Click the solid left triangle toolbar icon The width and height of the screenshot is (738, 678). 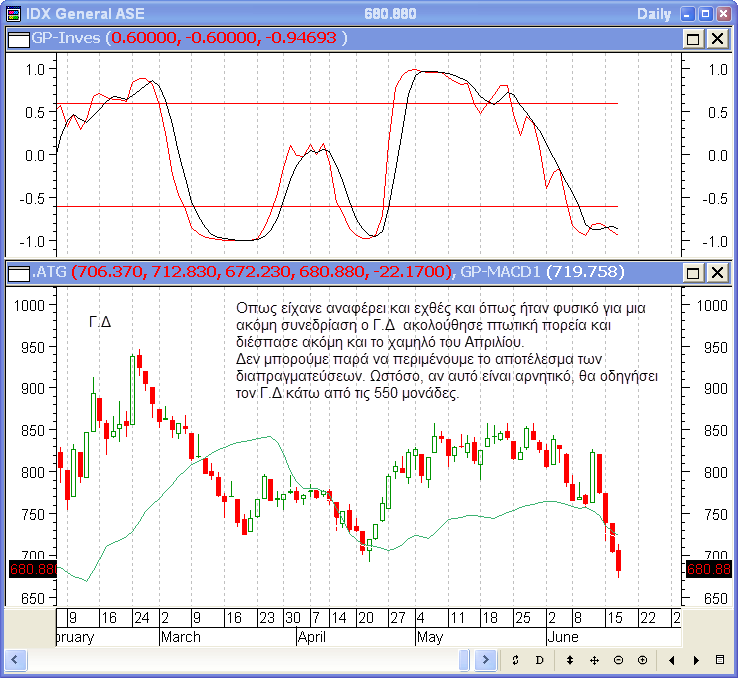point(672,661)
